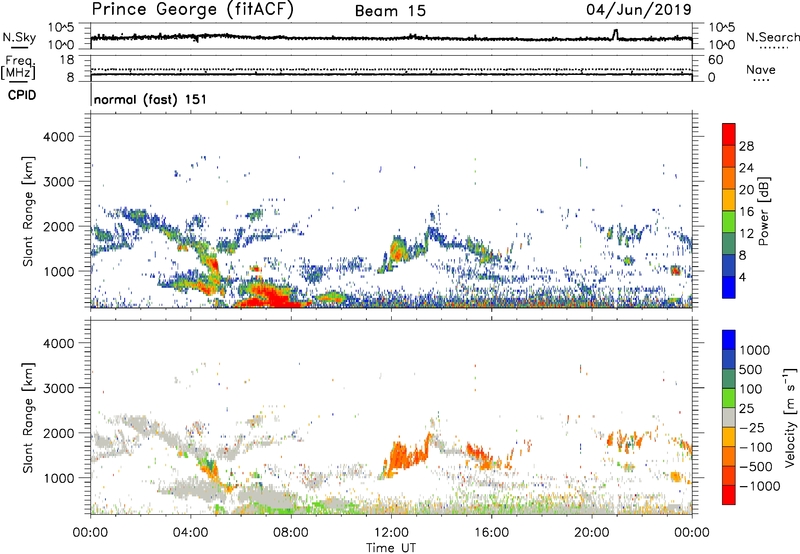The width and height of the screenshot is (800, 554).
Task: Click the 'Time UT' axis title
Action: pos(391,547)
